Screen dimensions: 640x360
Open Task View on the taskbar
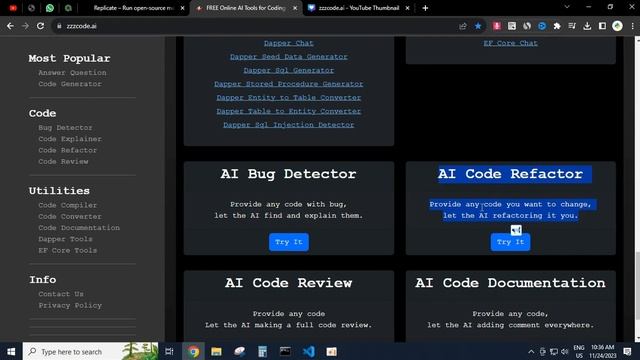pos(169,351)
